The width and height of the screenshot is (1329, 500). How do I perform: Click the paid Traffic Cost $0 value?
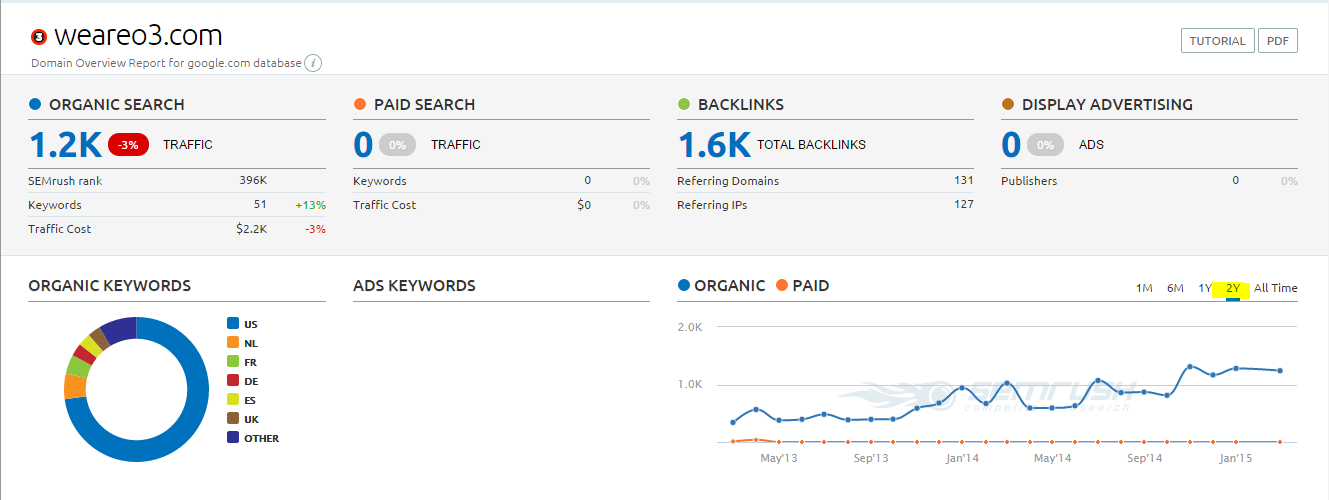(x=584, y=205)
